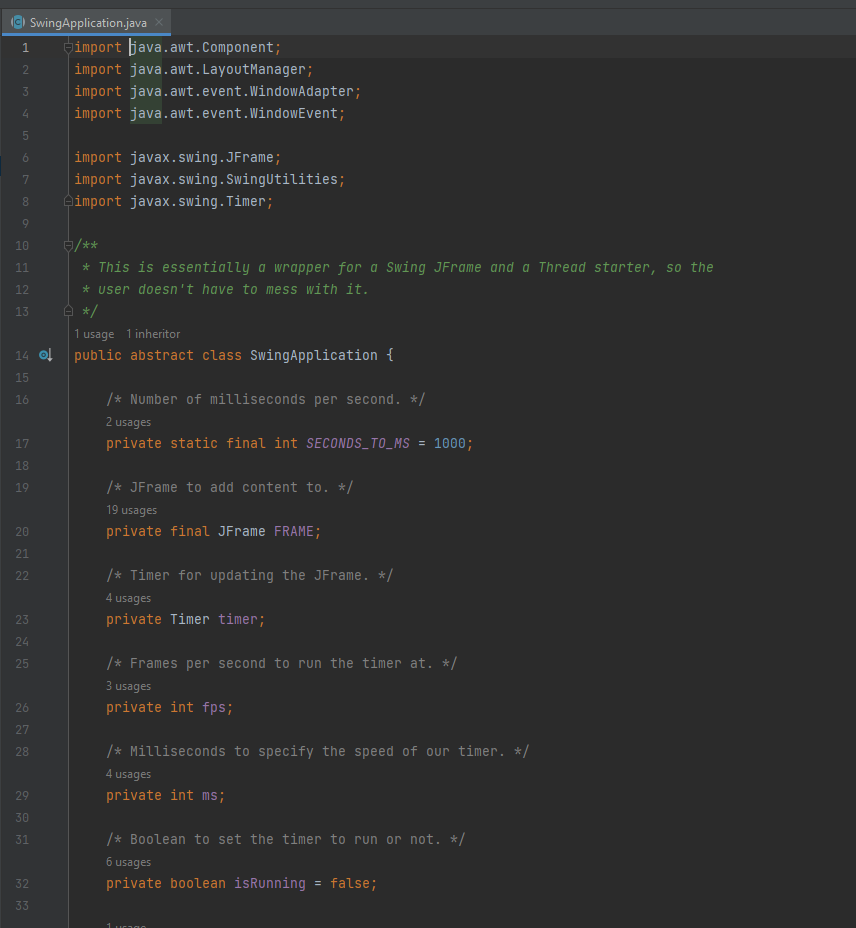This screenshot has width=856, height=928.
Task: Click 'javax.swing.Timer' import on line 8
Action: [x=198, y=201]
